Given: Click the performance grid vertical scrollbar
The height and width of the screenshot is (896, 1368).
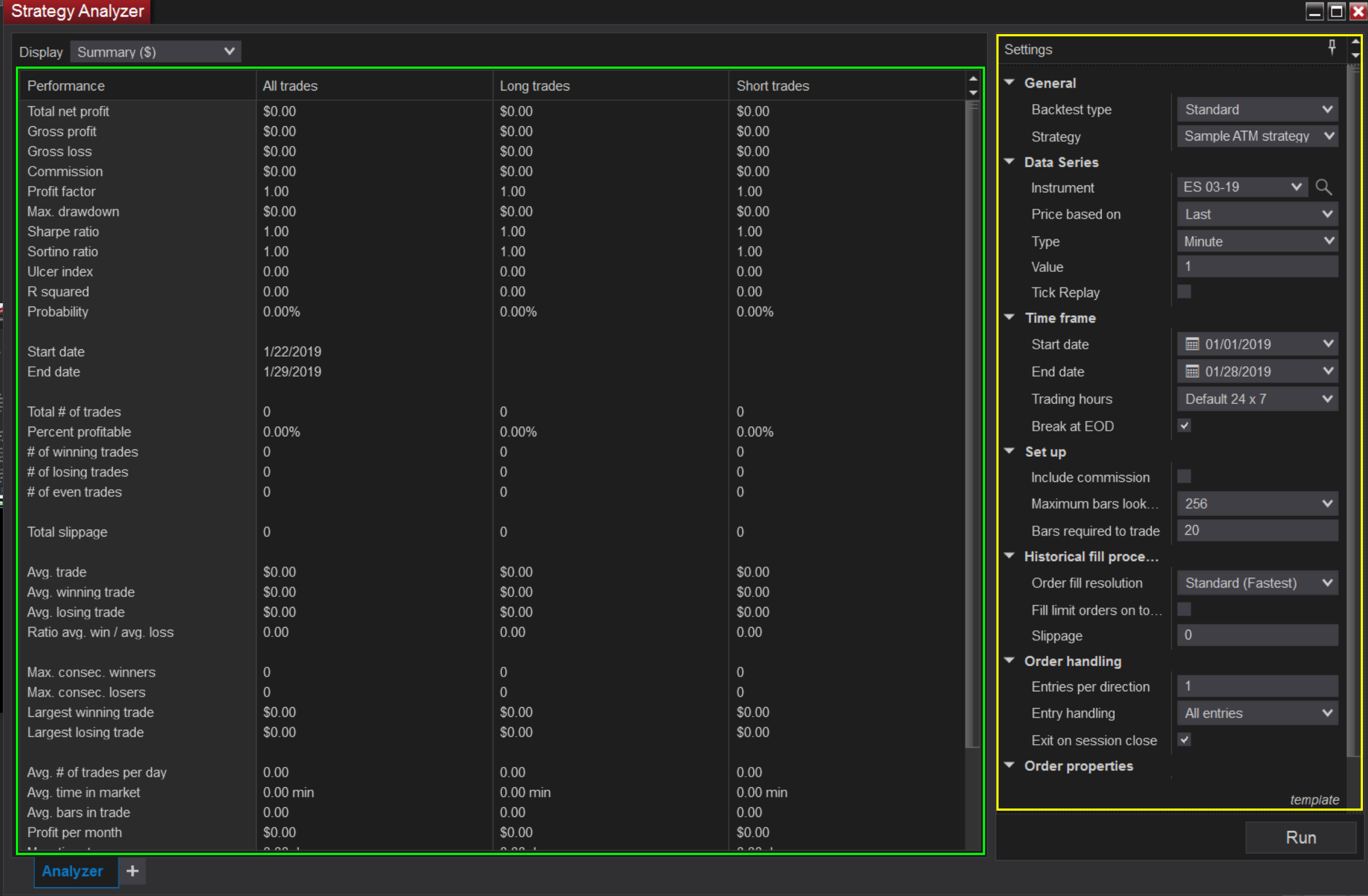Looking at the screenshot, I should pyautogui.click(x=973, y=424).
